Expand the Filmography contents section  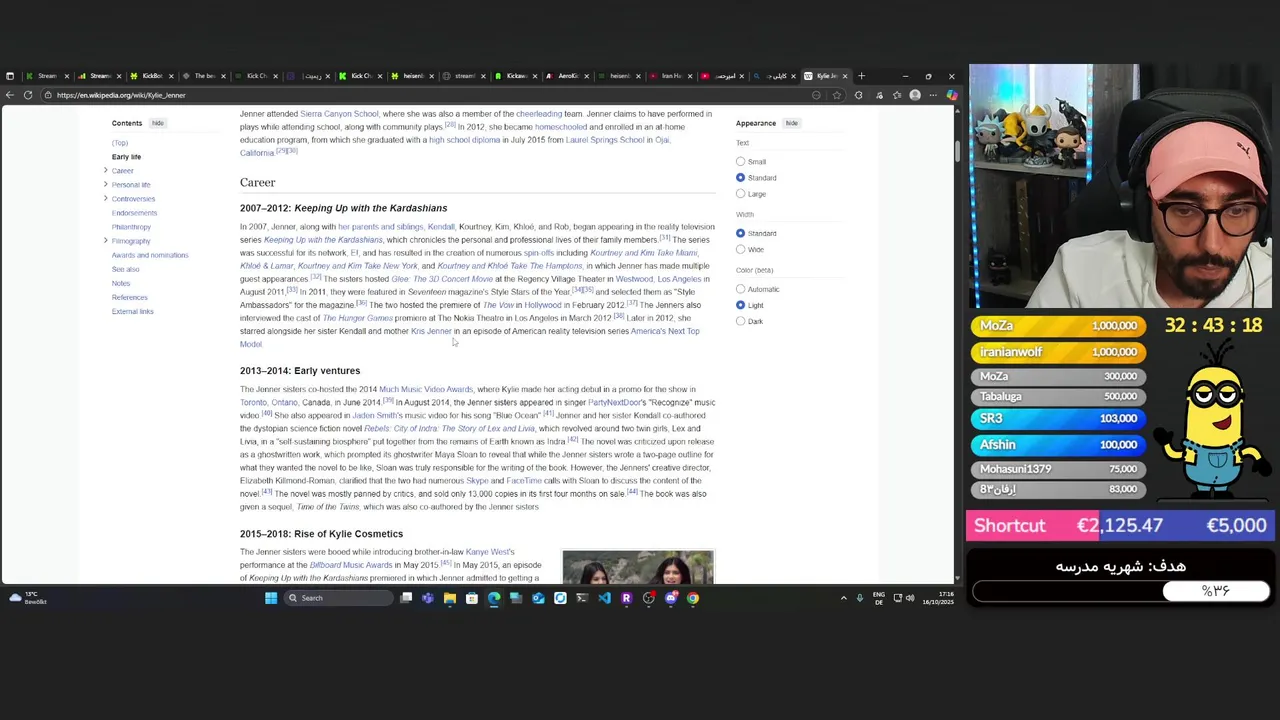click(106, 241)
